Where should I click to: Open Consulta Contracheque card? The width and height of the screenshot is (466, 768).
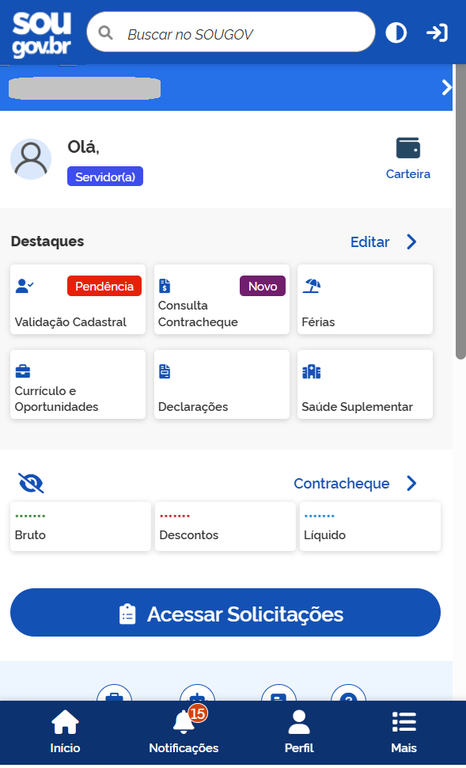tap(221, 299)
